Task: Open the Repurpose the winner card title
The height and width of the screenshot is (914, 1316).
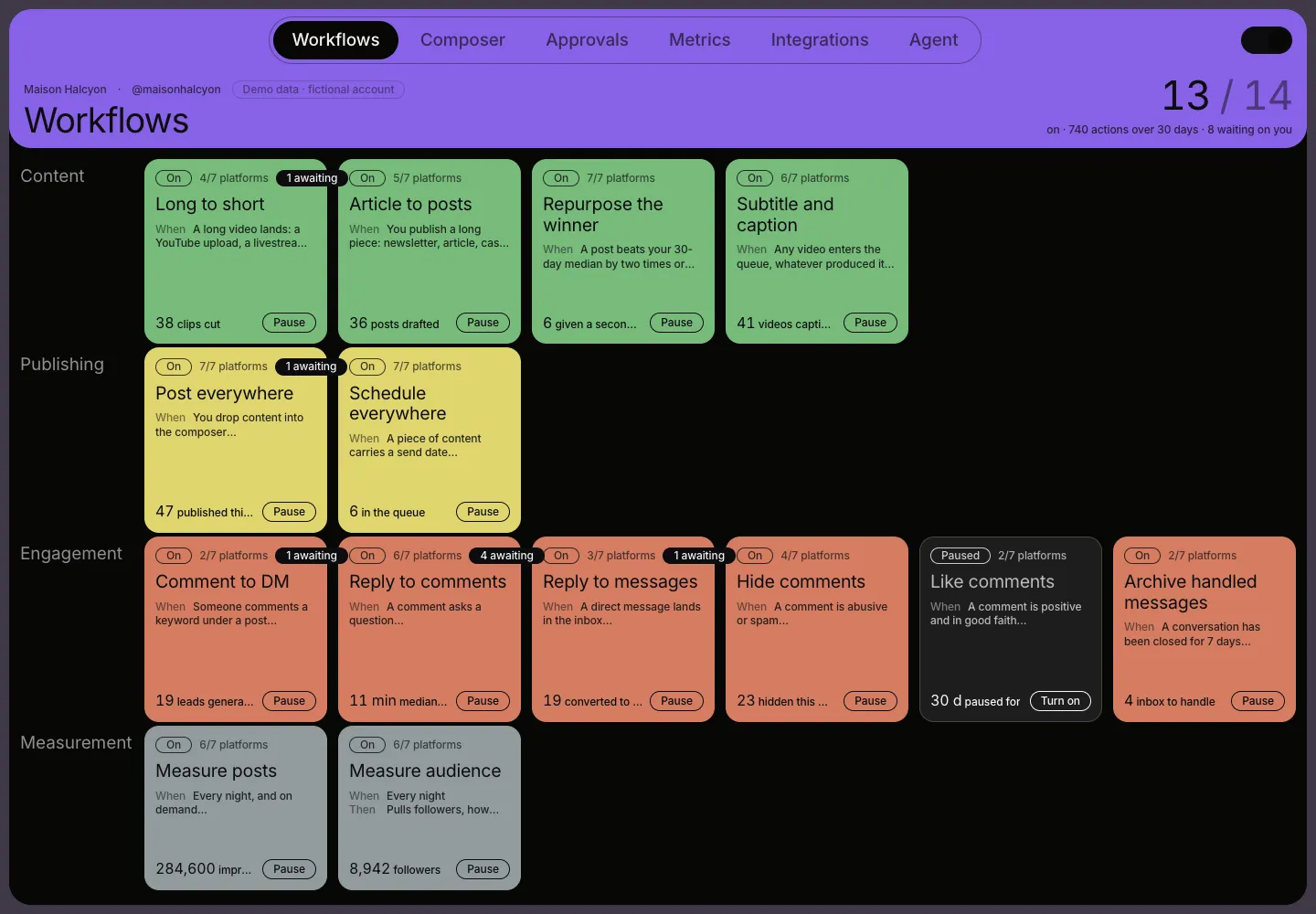Action: point(603,215)
